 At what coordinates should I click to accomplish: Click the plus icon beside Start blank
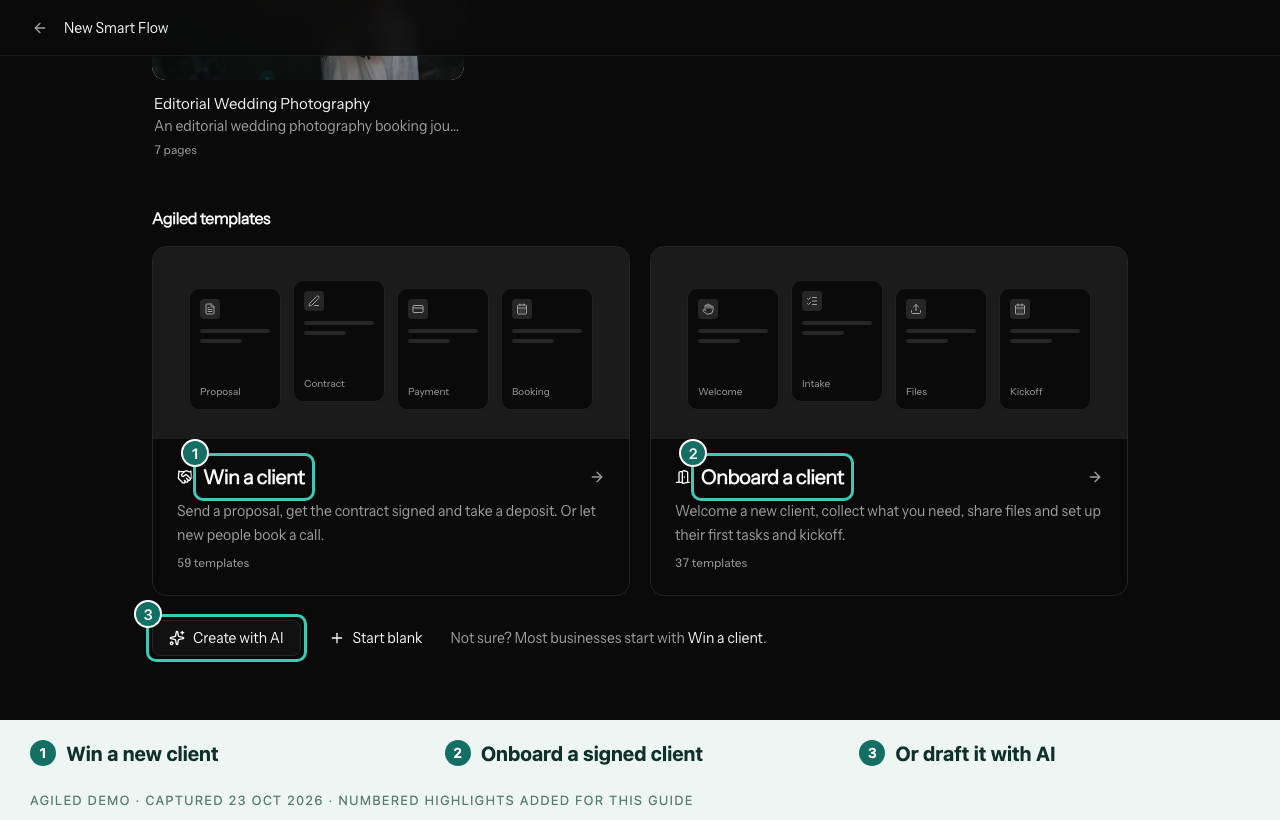click(337, 638)
